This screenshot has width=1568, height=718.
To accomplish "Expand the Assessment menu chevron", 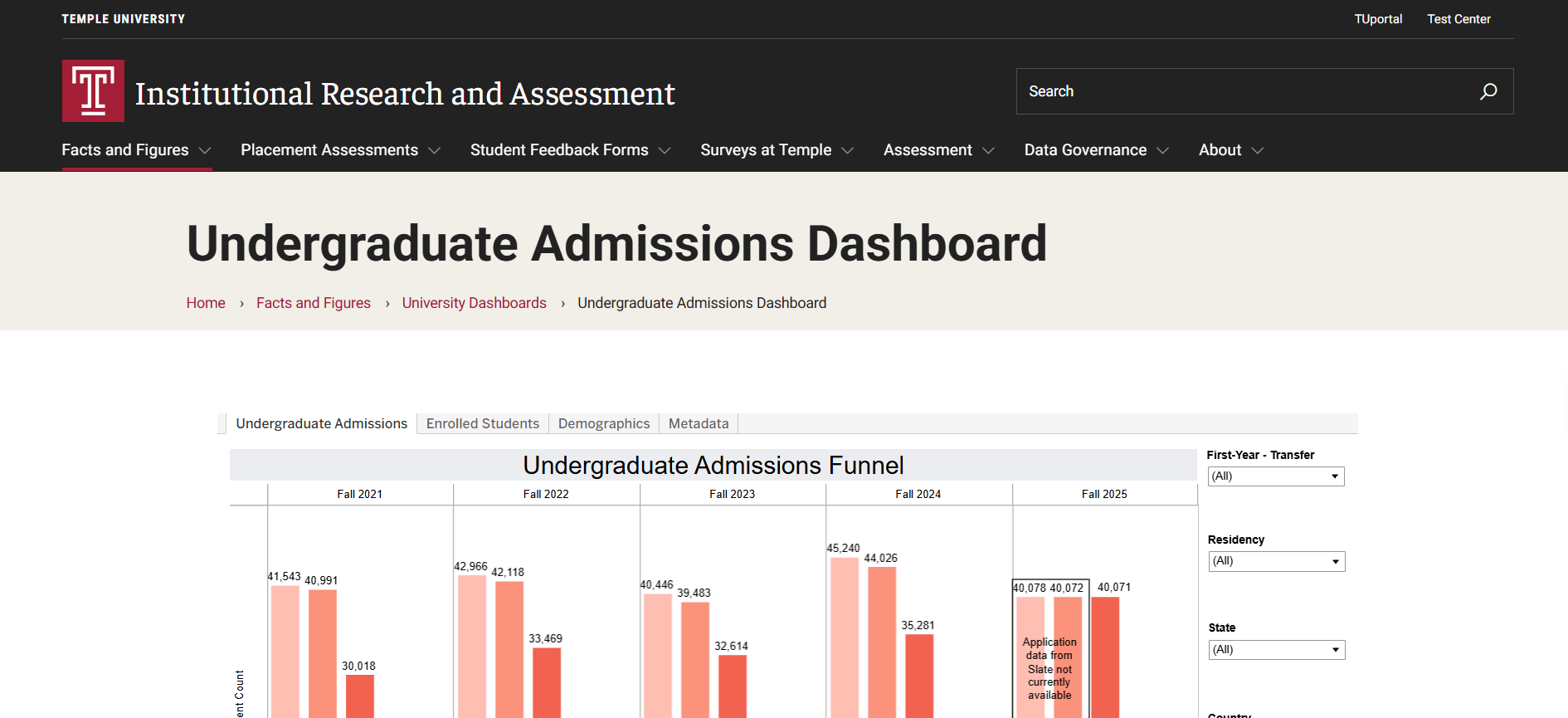I will (x=988, y=150).
